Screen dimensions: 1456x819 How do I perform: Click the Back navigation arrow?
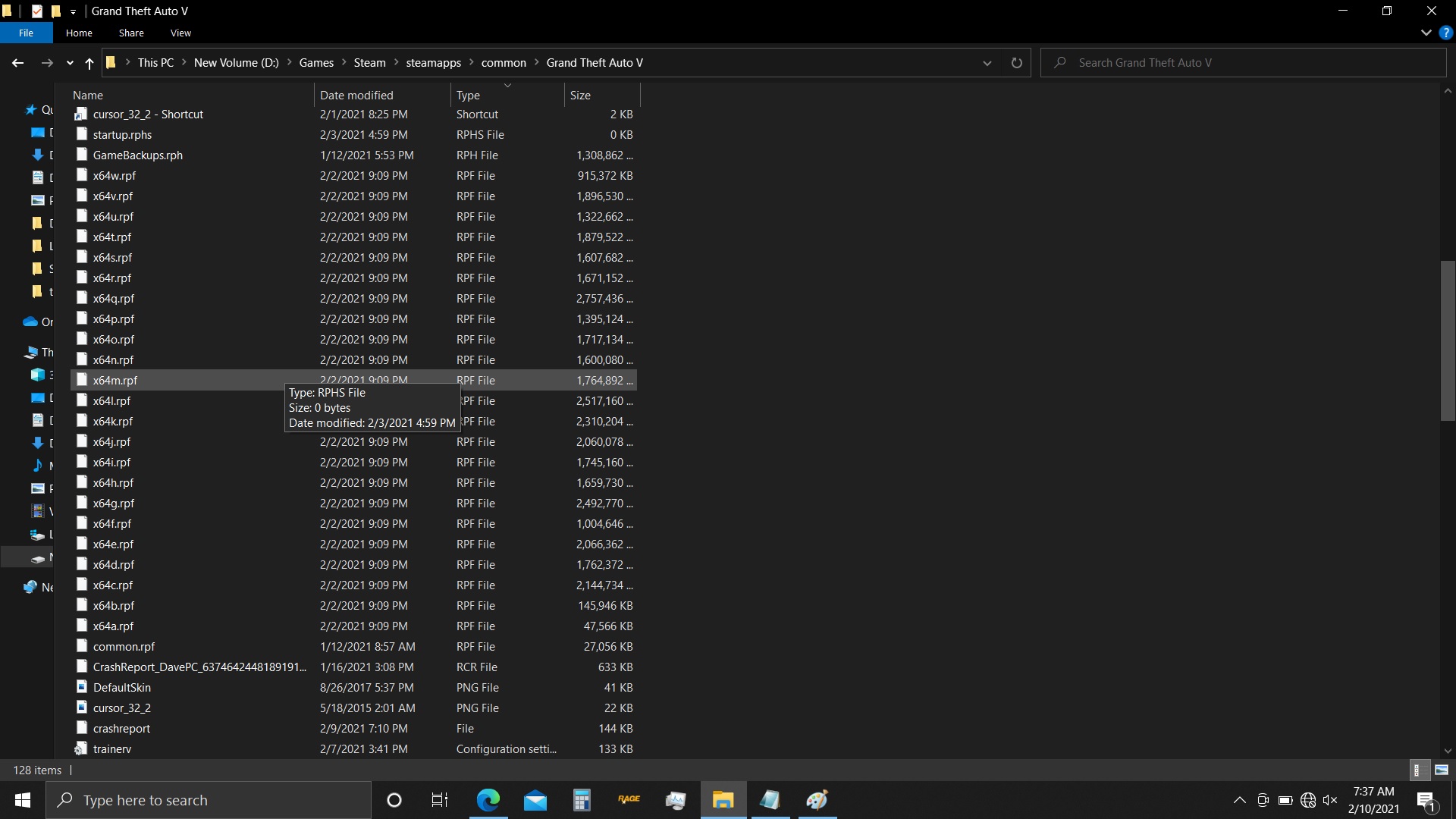[18, 63]
